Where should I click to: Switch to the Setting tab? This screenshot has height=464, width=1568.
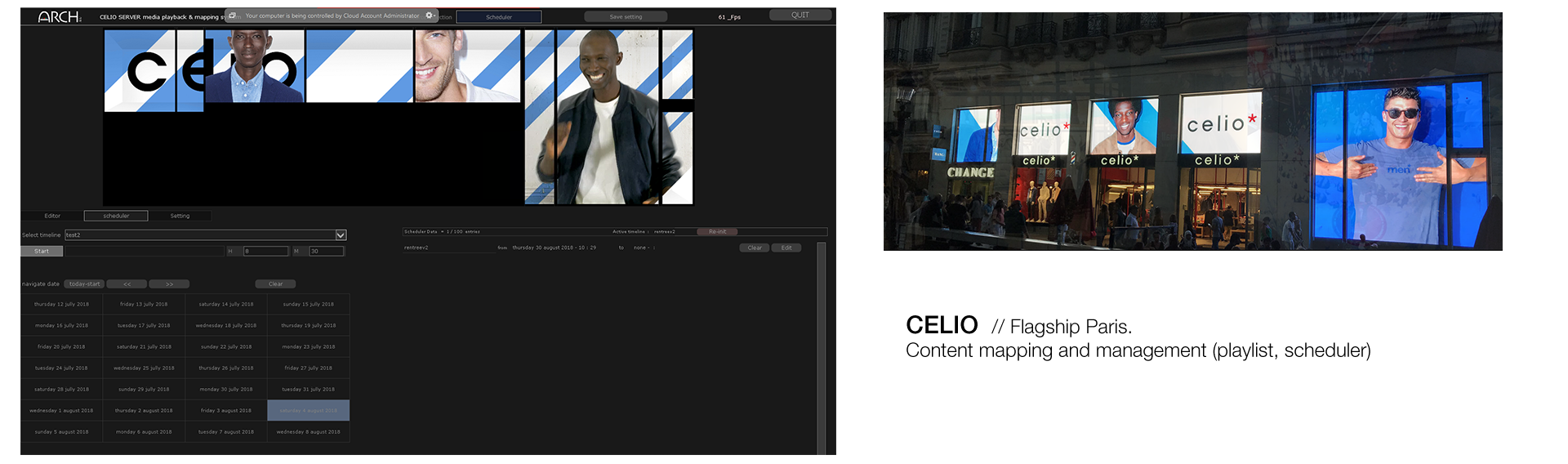180,216
